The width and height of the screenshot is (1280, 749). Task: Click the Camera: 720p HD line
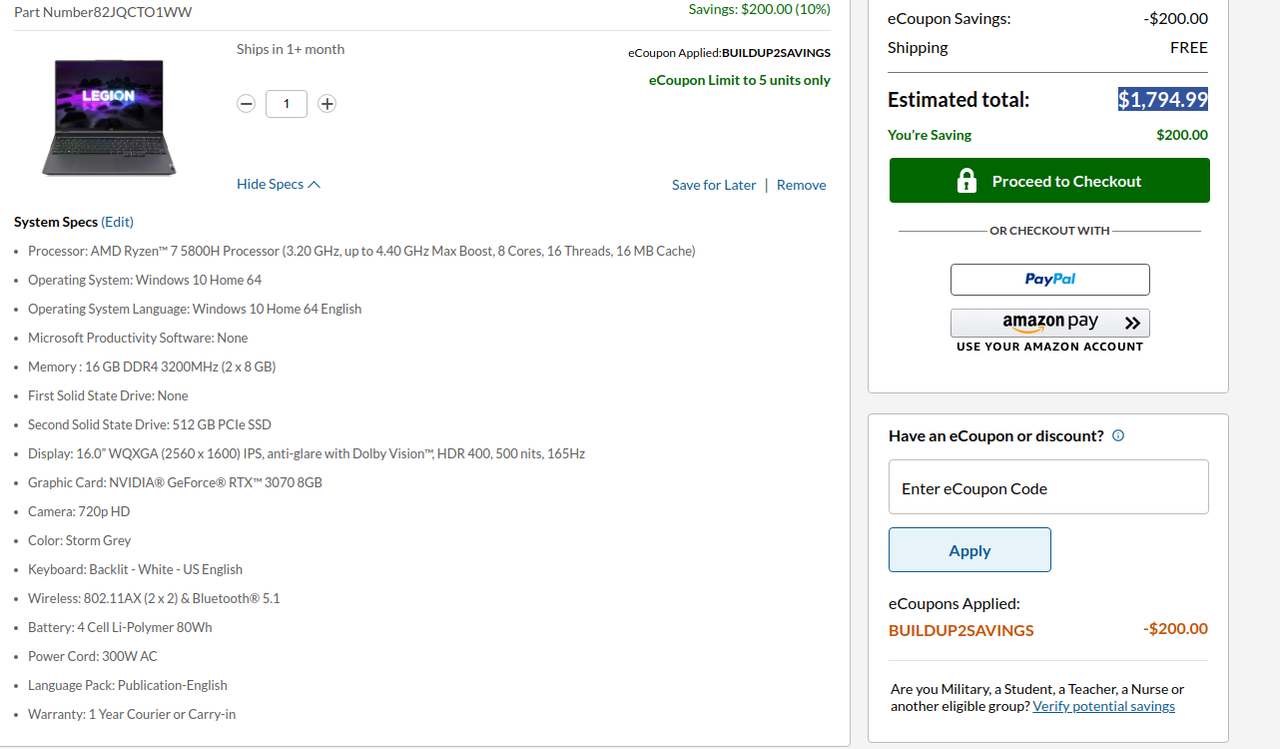click(x=79, y=512)
